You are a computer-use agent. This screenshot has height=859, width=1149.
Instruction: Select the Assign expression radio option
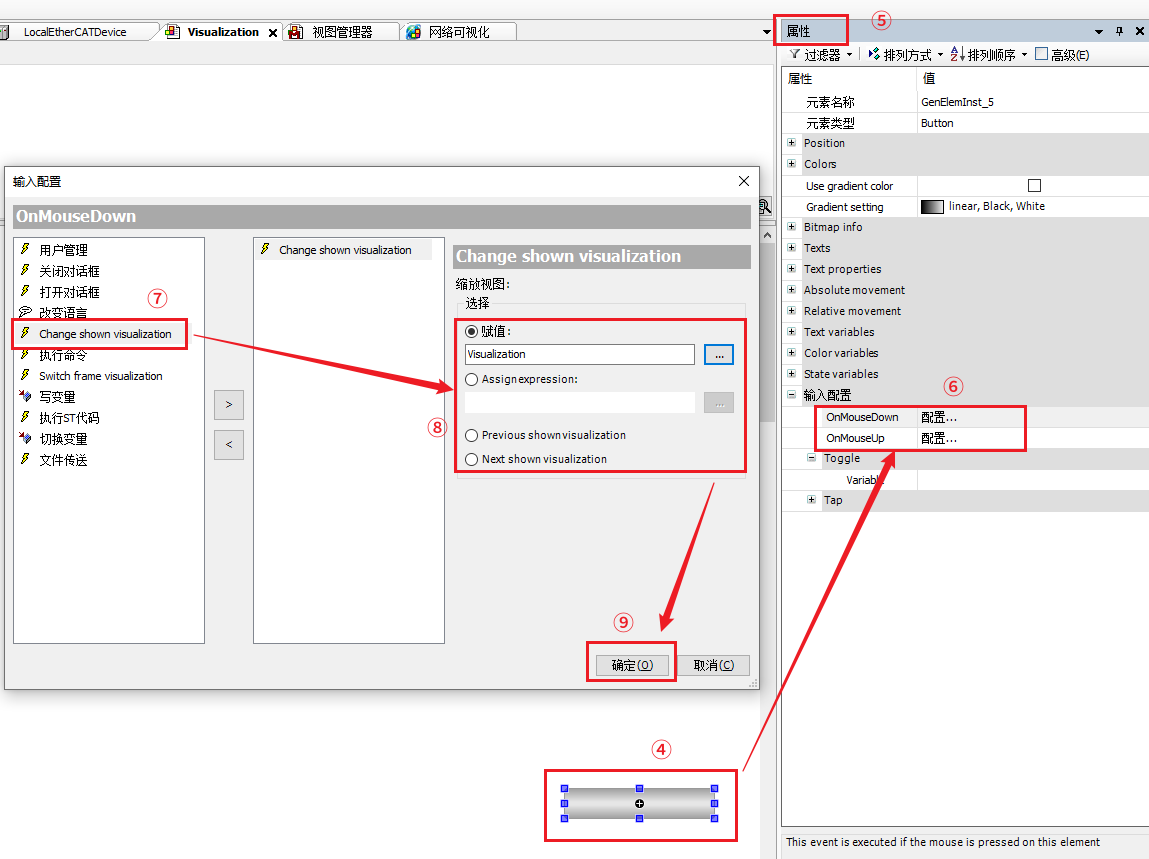(472, 380)
